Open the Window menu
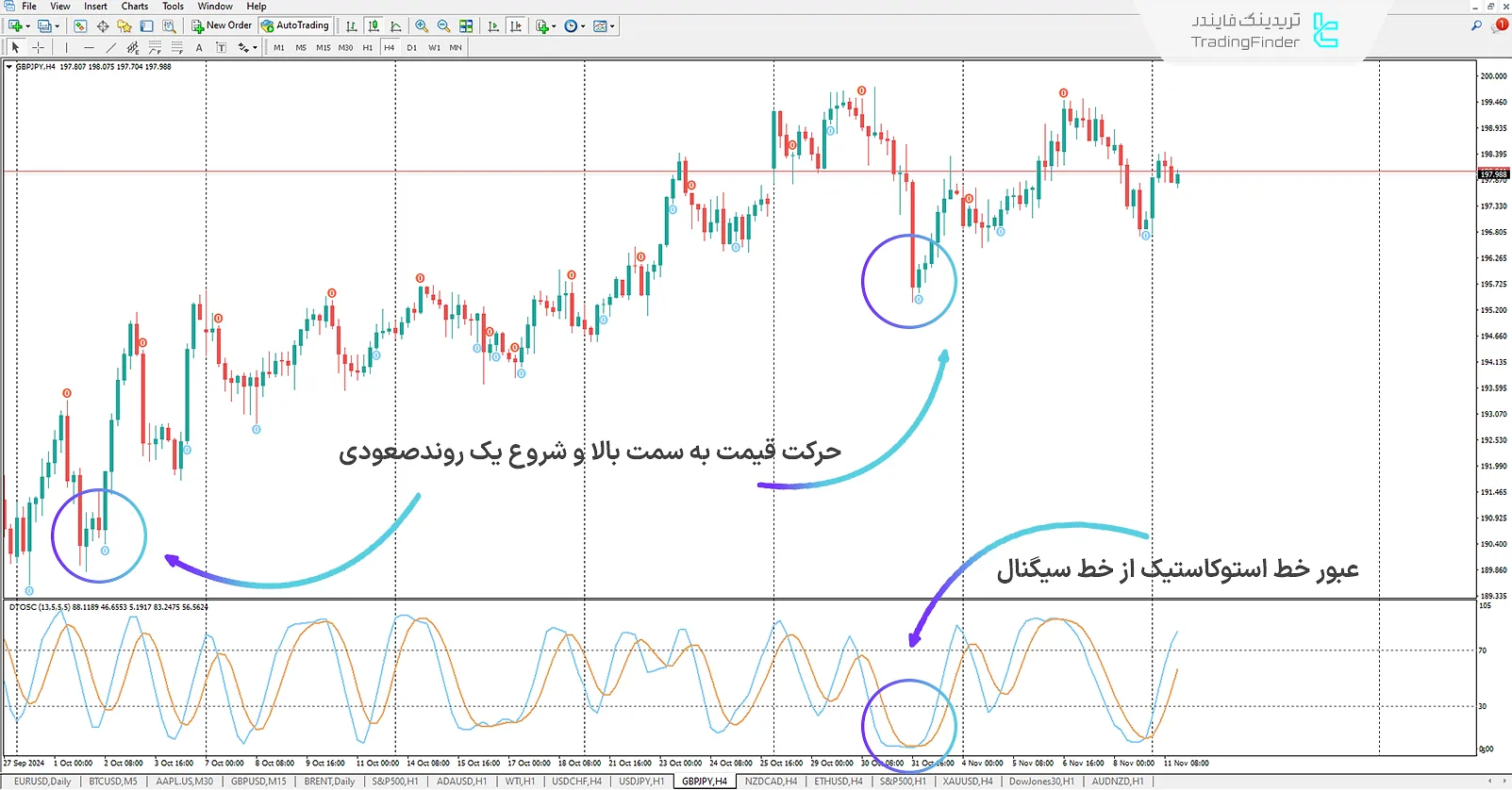This screenshot has width=1512, height=790. pos(215,6)
